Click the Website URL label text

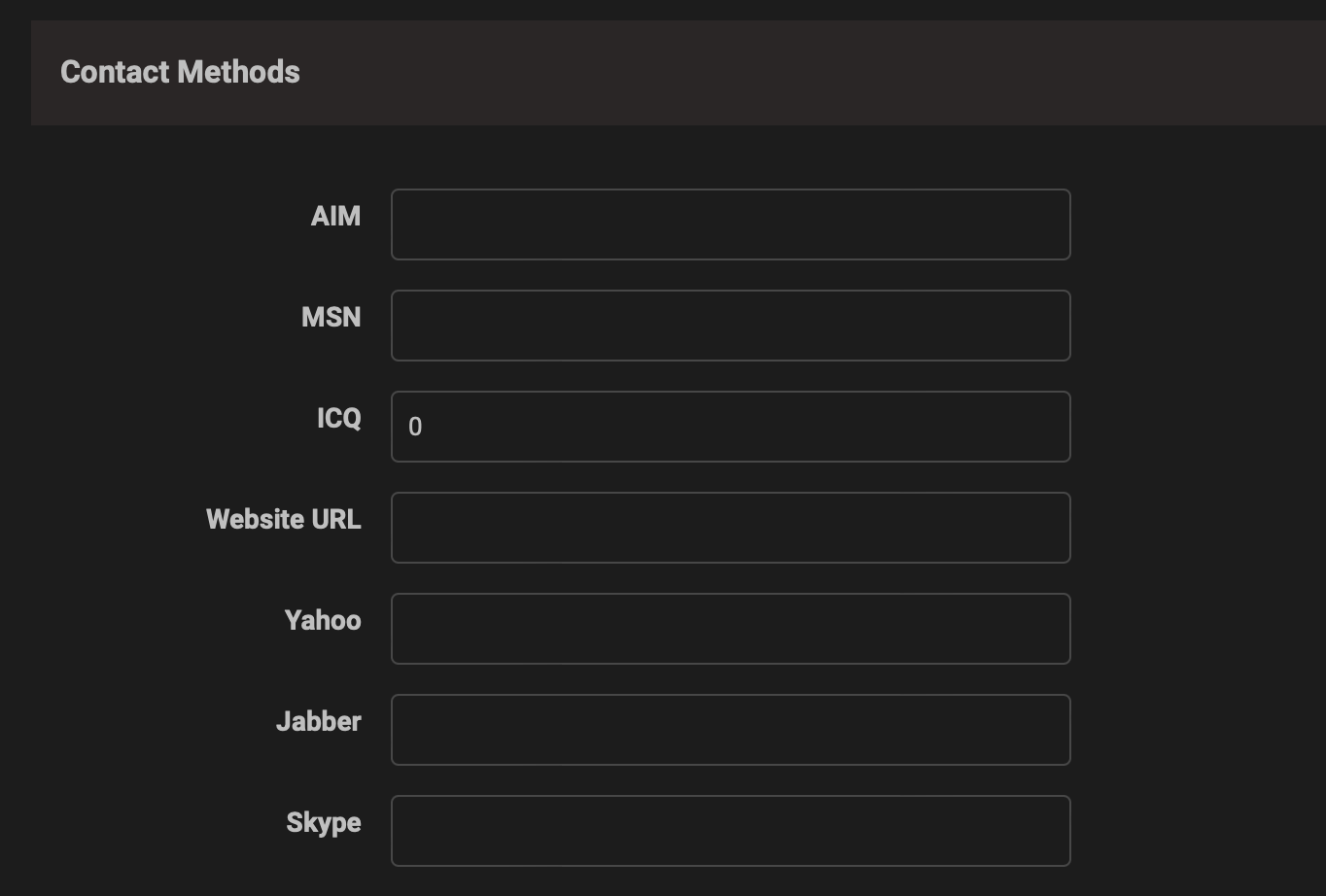click(x=283, y=519)
